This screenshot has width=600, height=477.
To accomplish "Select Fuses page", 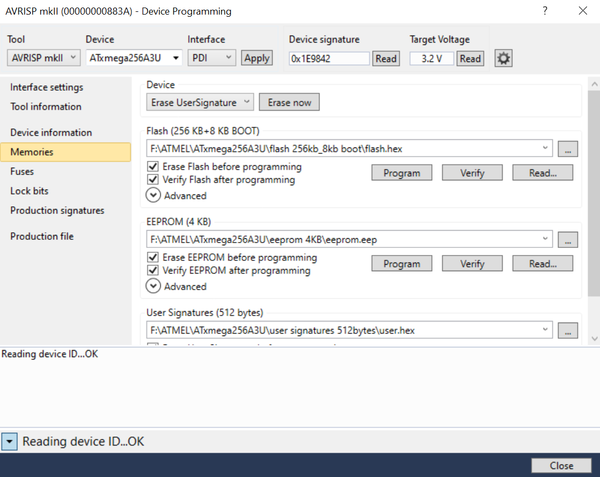I will [x=22, y=171].
